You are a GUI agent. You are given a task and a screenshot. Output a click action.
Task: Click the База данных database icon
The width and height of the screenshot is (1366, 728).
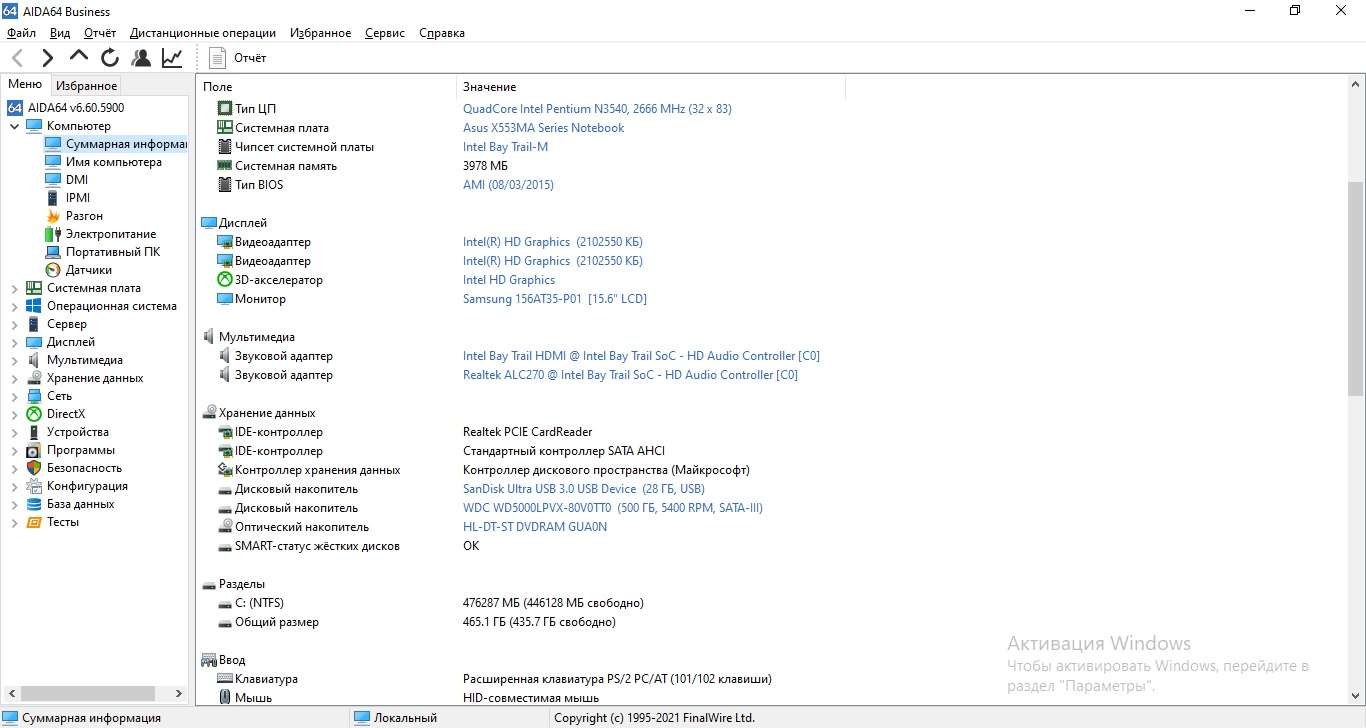(34, 504)
